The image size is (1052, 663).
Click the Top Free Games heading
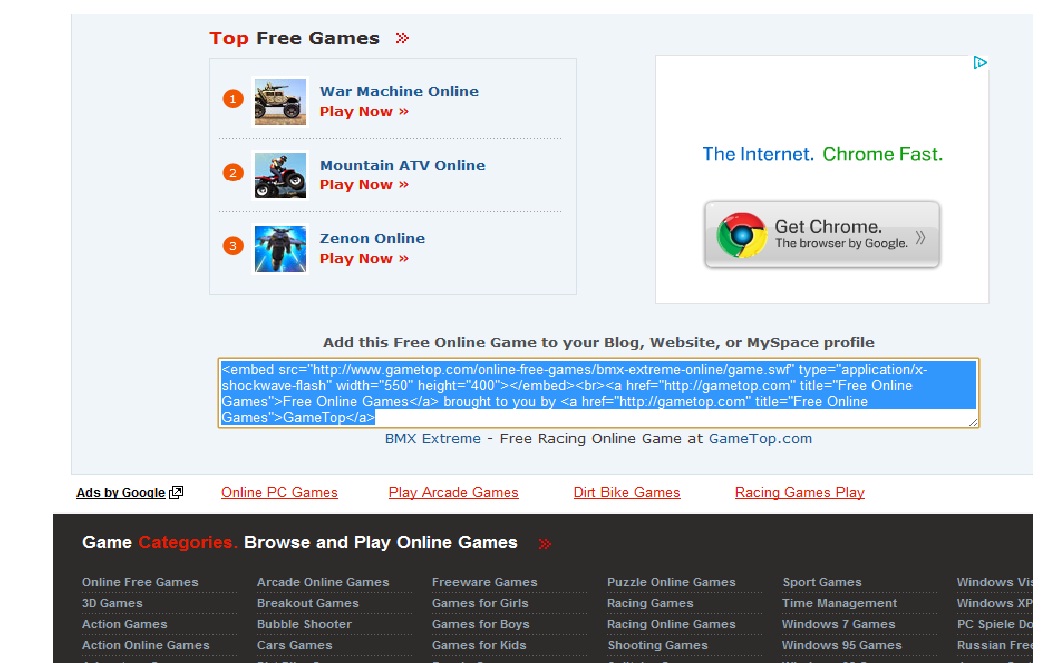click(x=295, y=38)
